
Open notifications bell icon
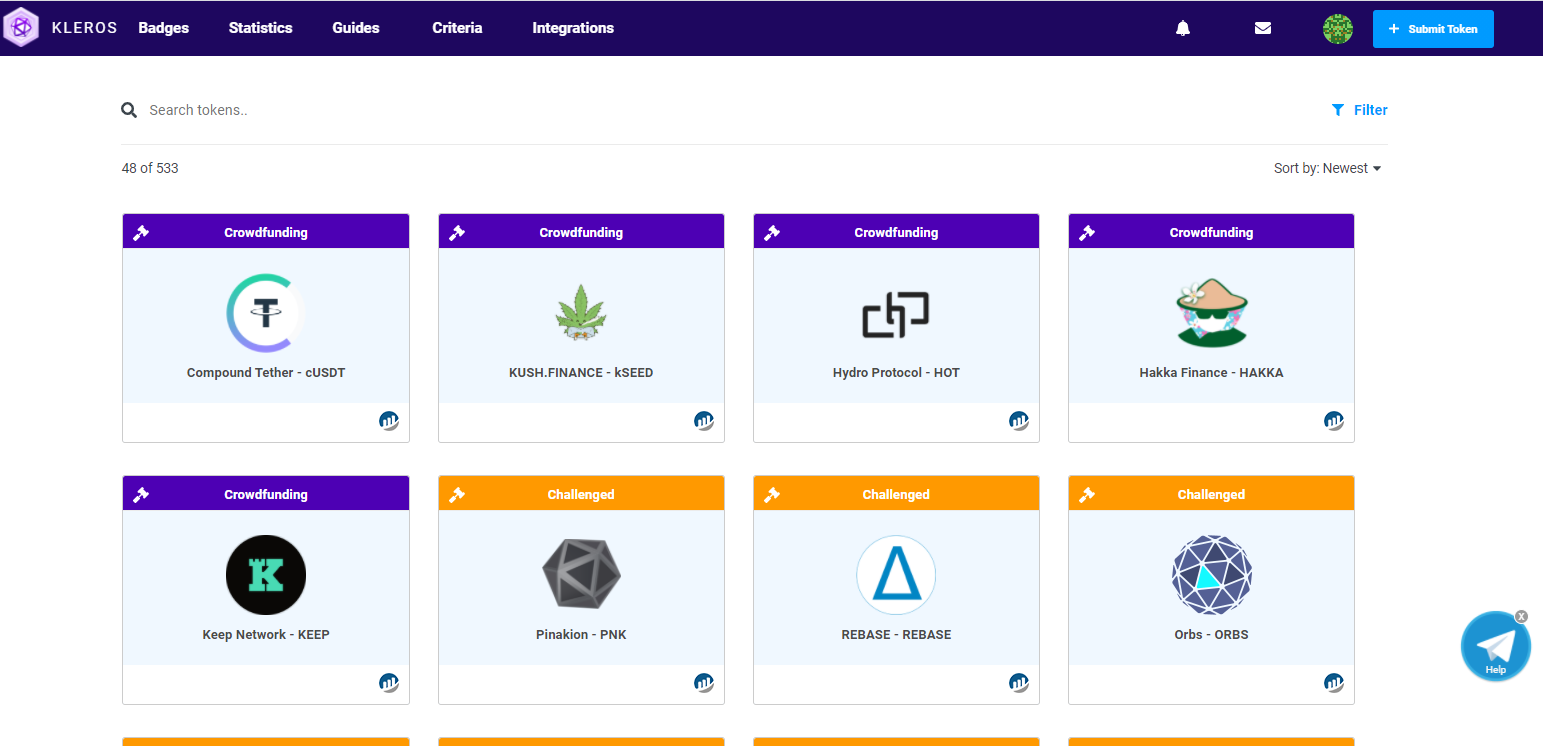(1183, 28)
